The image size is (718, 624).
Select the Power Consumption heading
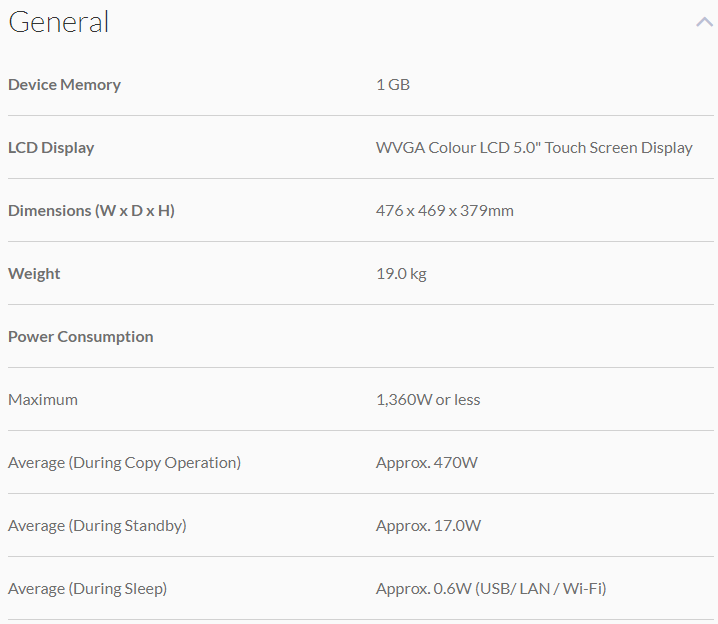pyautogui.click(x=81, y=337)
